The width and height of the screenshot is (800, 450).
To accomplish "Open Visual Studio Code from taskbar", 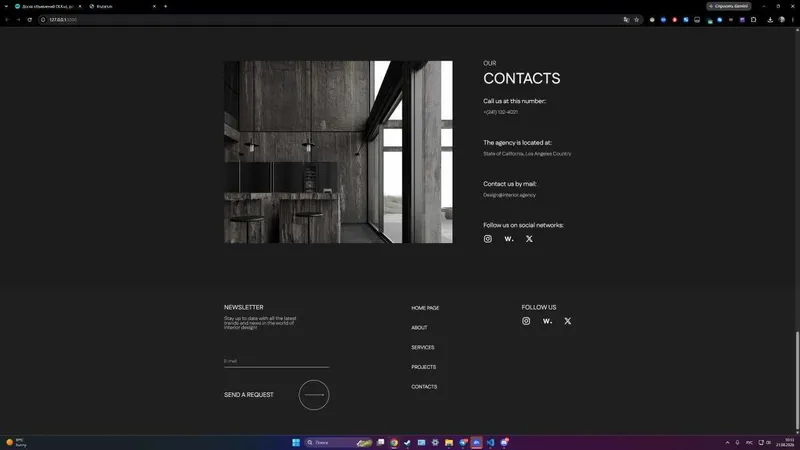I will (490, 442).
